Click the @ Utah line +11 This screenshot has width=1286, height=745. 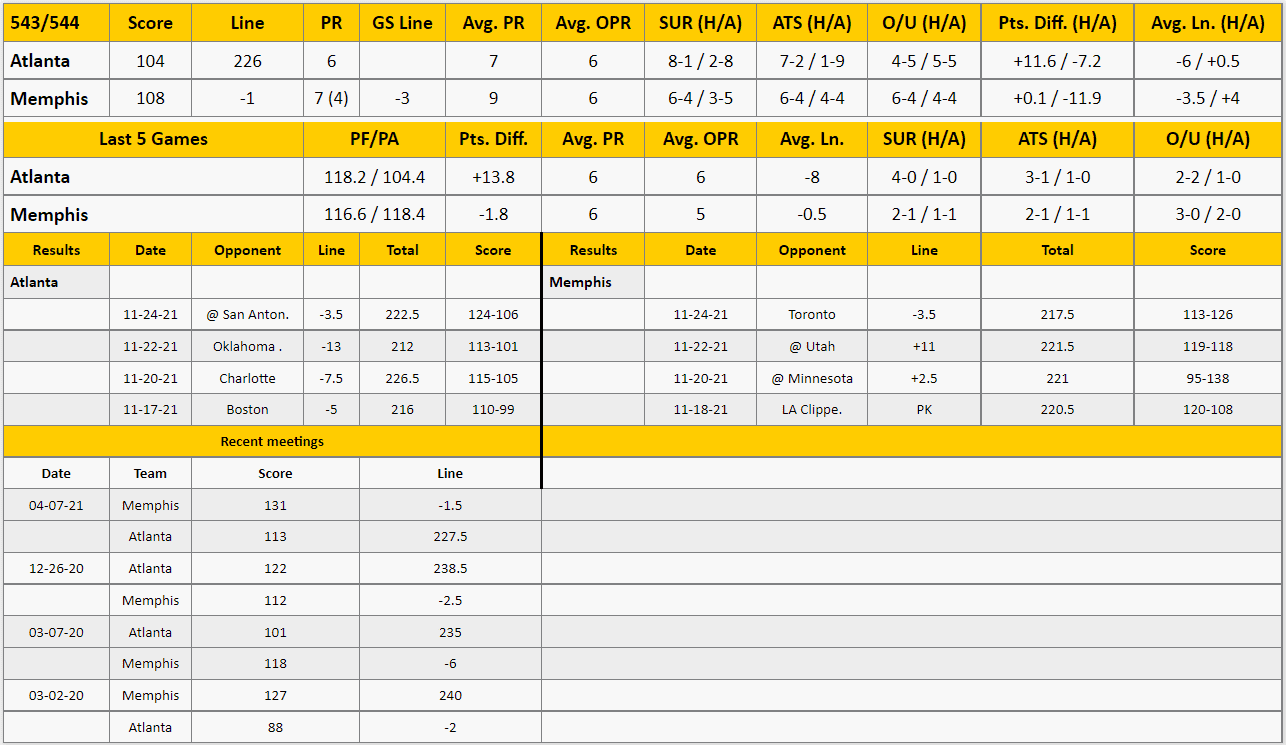[924, 346]
